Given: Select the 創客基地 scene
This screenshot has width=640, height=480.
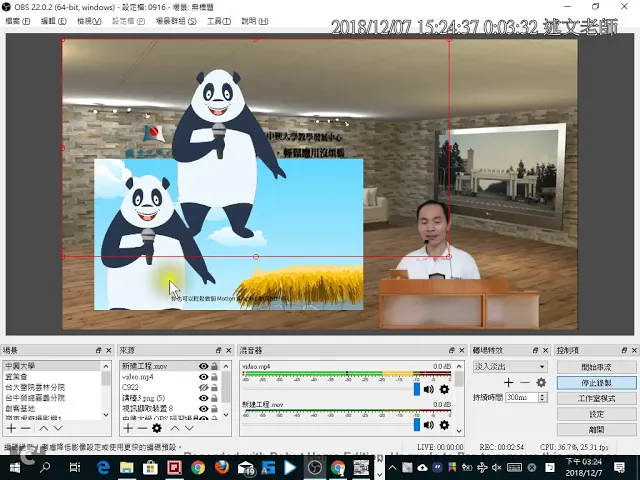Looking at the screenshot, I should pyautogui.click(x=52, y=409).
